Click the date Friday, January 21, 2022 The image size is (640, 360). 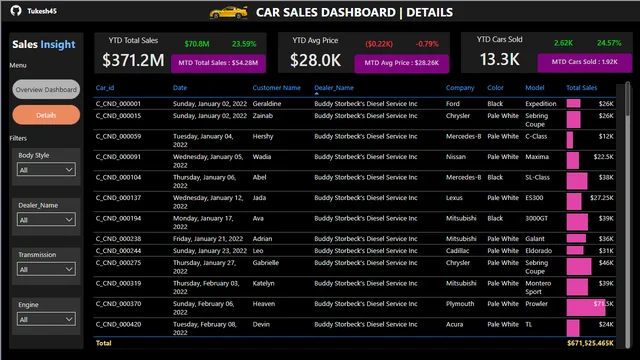(x=208, y=239)
